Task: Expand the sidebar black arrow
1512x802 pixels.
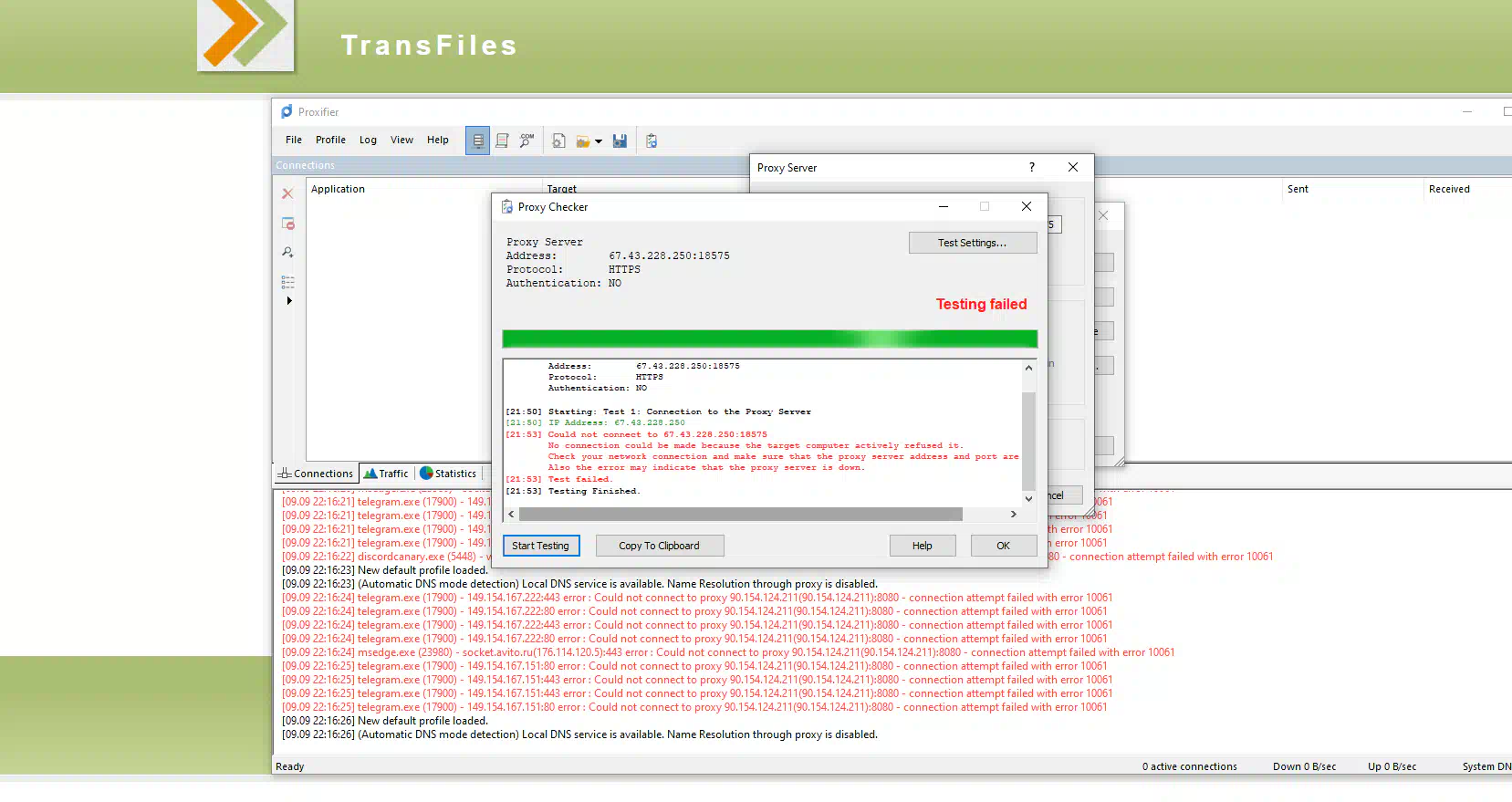Action: (289, 301)
